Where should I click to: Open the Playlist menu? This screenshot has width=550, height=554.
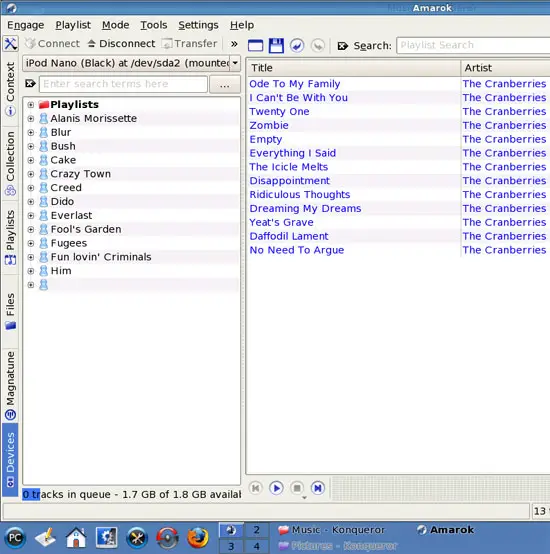pyautogui.click(x=73, y=25)
